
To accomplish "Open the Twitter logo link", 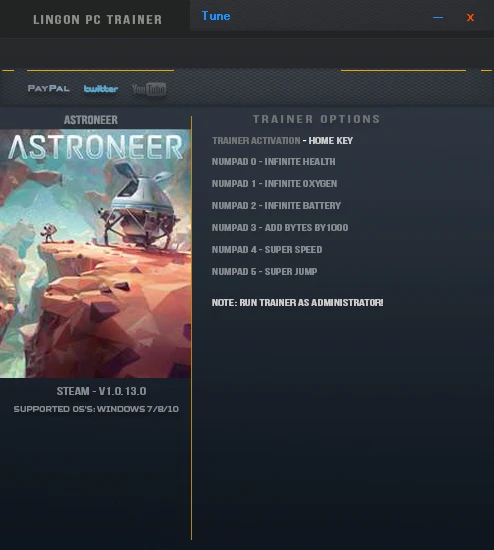I will 101,89.
